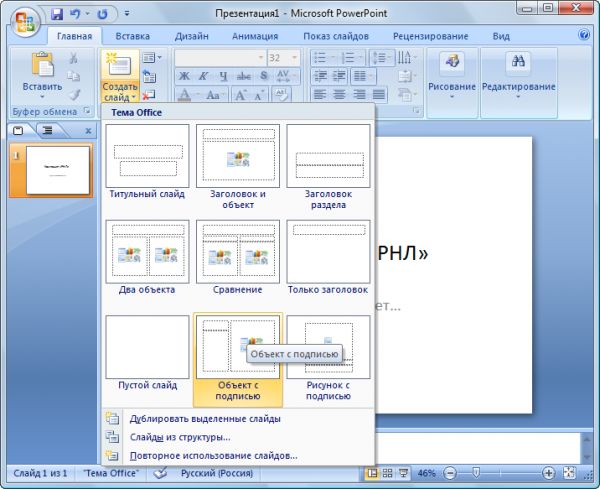Click the Copy icon in clipboard group
The height and width of the screenshot is (489, 600).
(73, 76)
